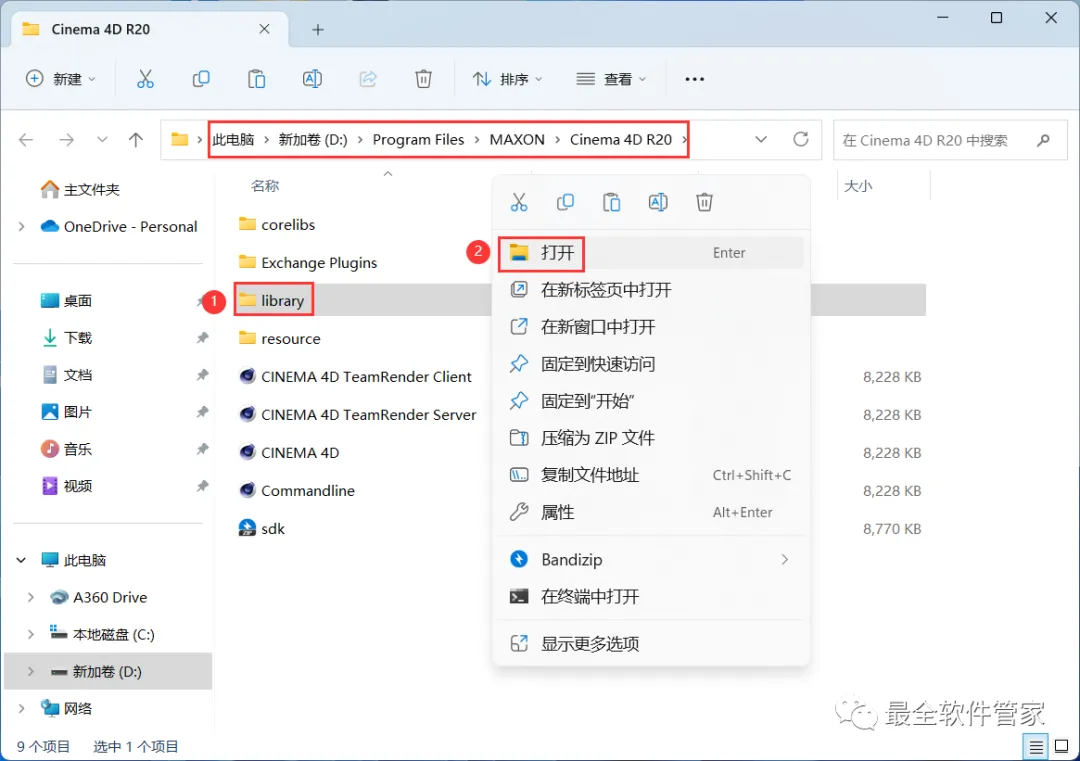Click the context menu Paste icon

(x=612, y=202)
